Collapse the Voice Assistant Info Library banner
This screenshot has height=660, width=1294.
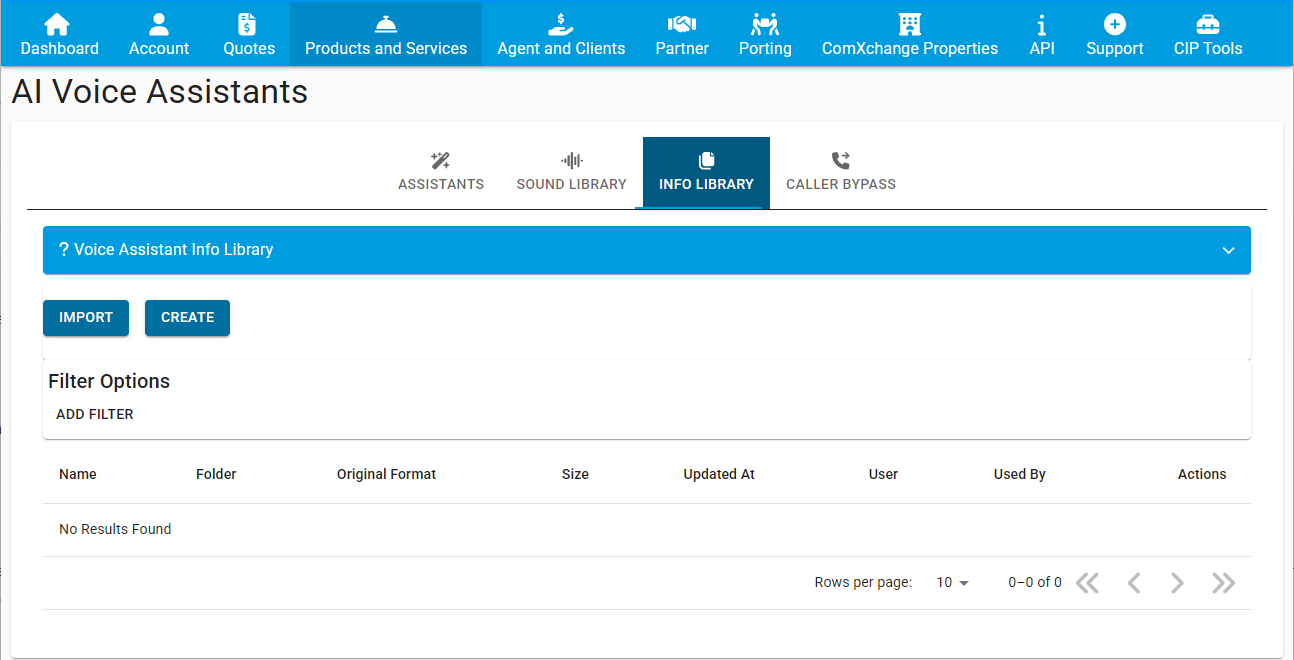1228,250
